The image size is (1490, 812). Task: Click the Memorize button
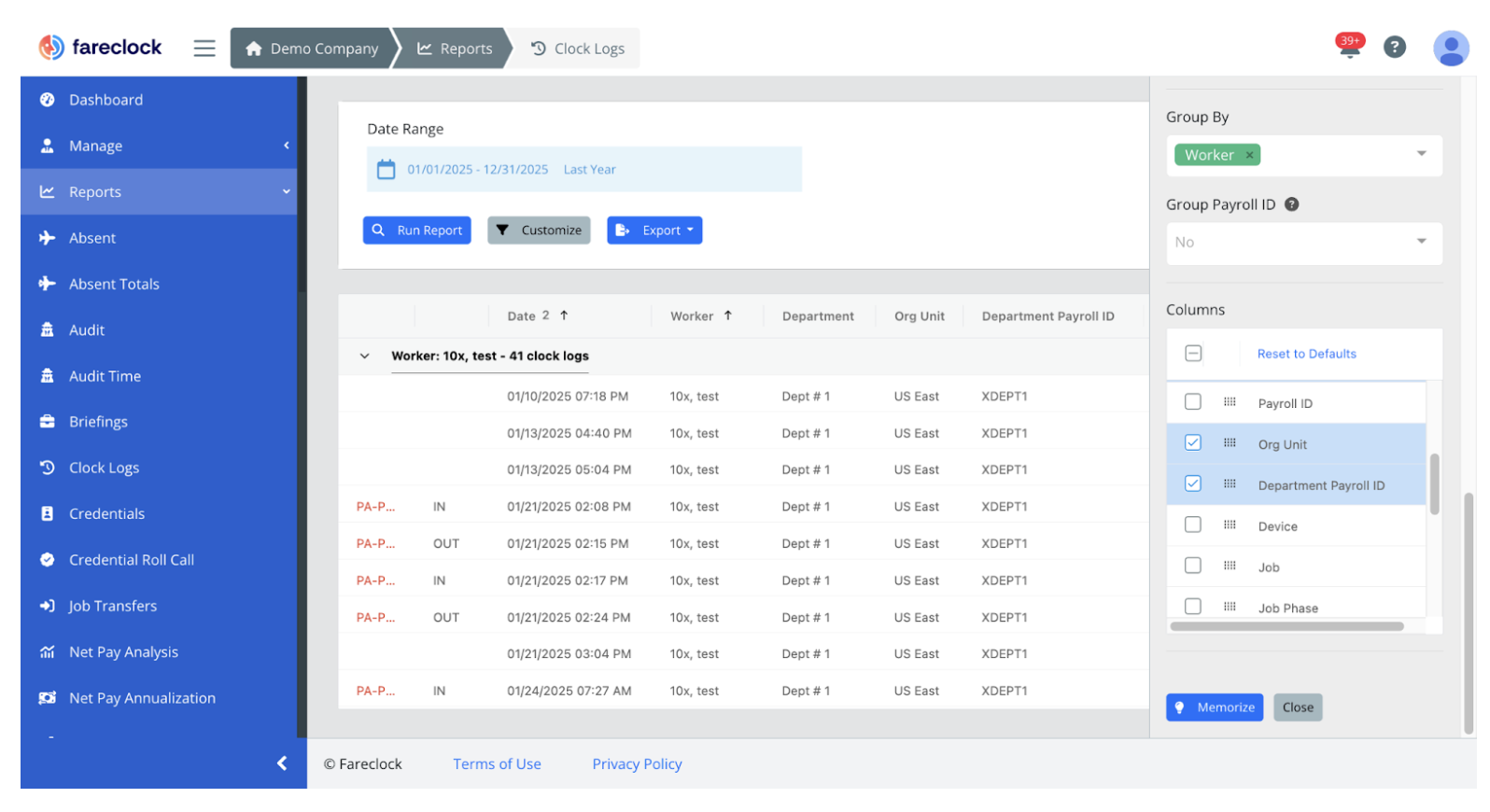point(1214,707)
